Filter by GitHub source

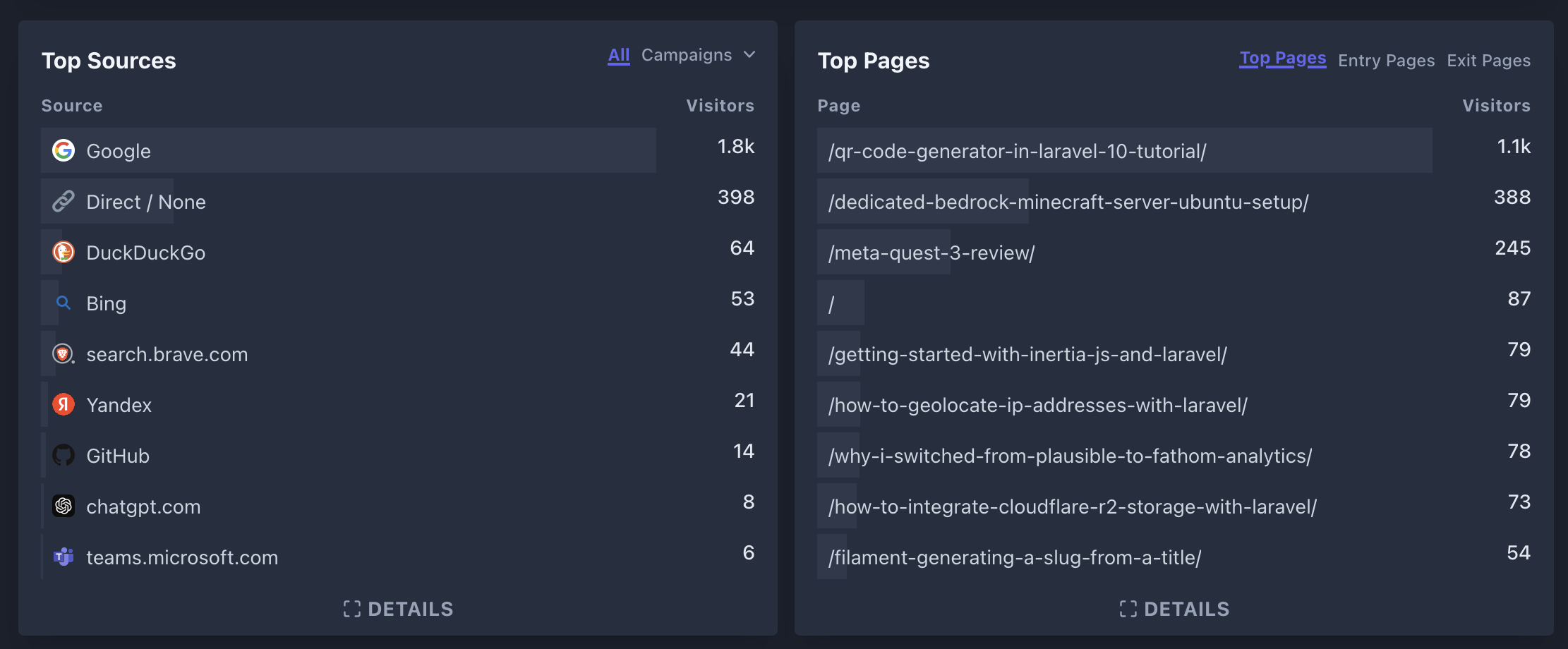118,456
